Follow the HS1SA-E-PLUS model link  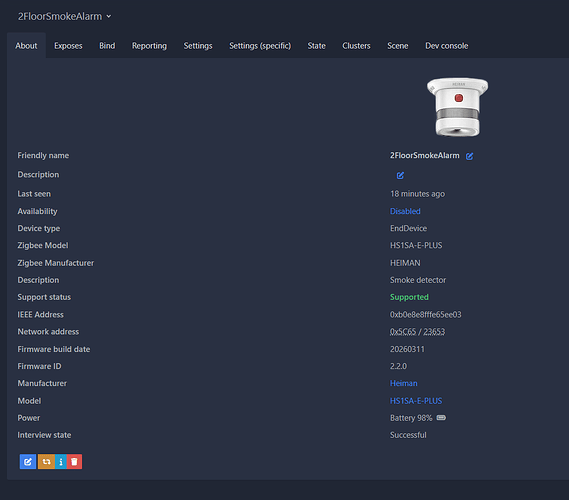click(416, 401)
